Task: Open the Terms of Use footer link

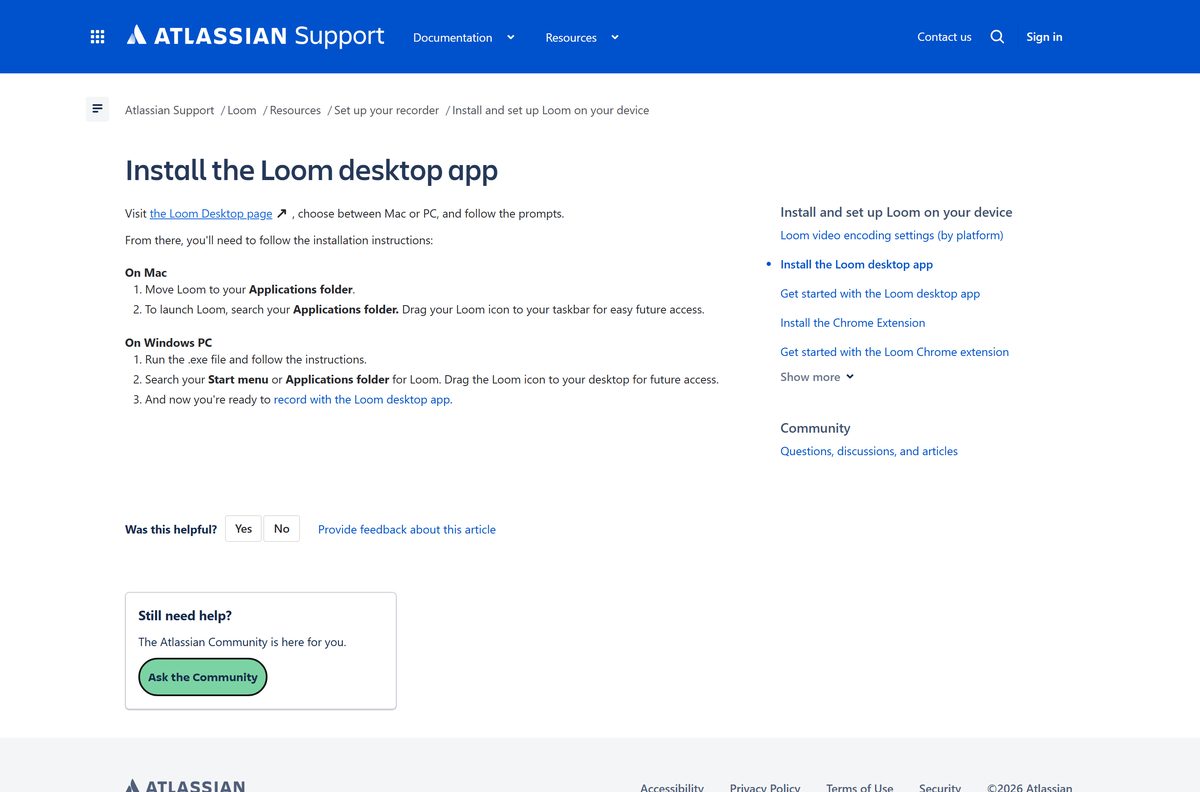Action: tap(860, 788)
